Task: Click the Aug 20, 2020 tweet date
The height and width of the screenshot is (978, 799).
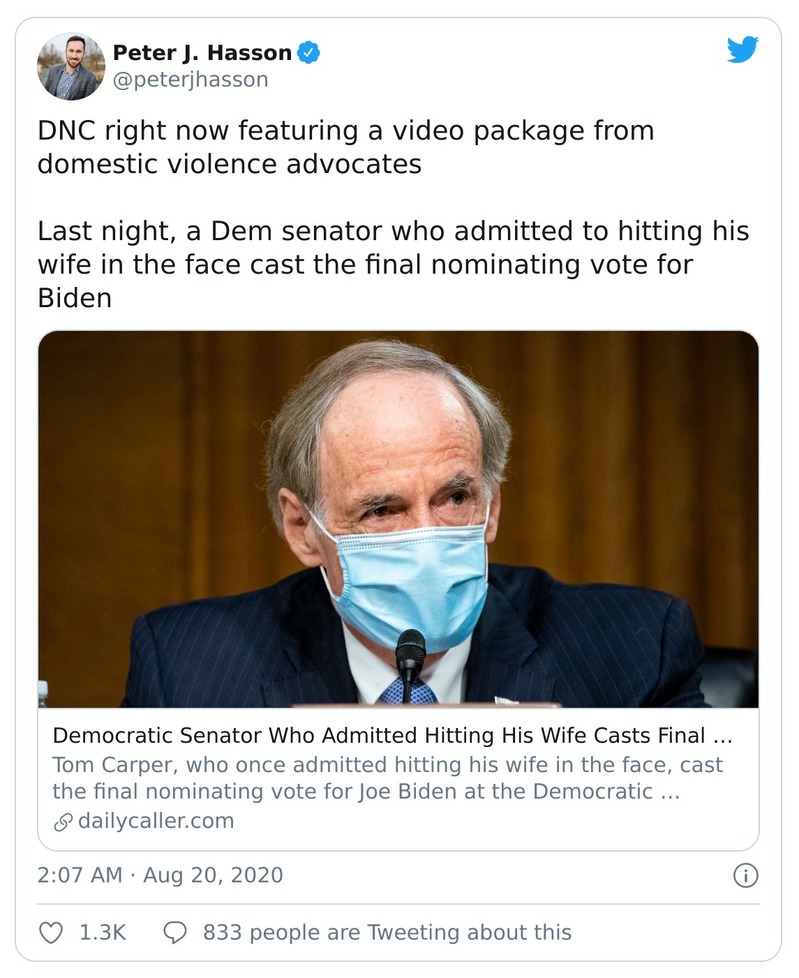Action: click(213, 875)
